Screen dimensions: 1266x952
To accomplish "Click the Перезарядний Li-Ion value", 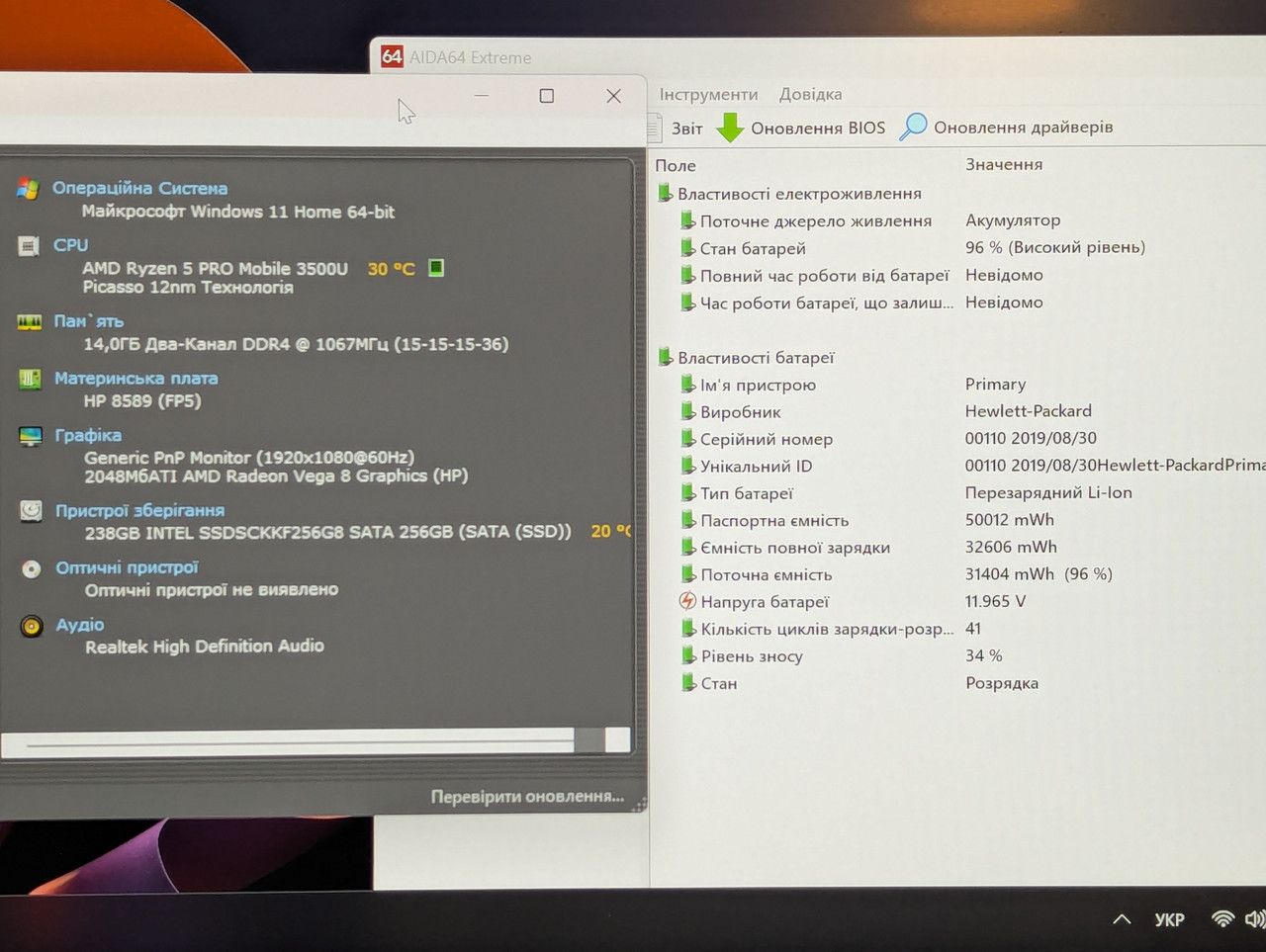I will pos(1048,492).
